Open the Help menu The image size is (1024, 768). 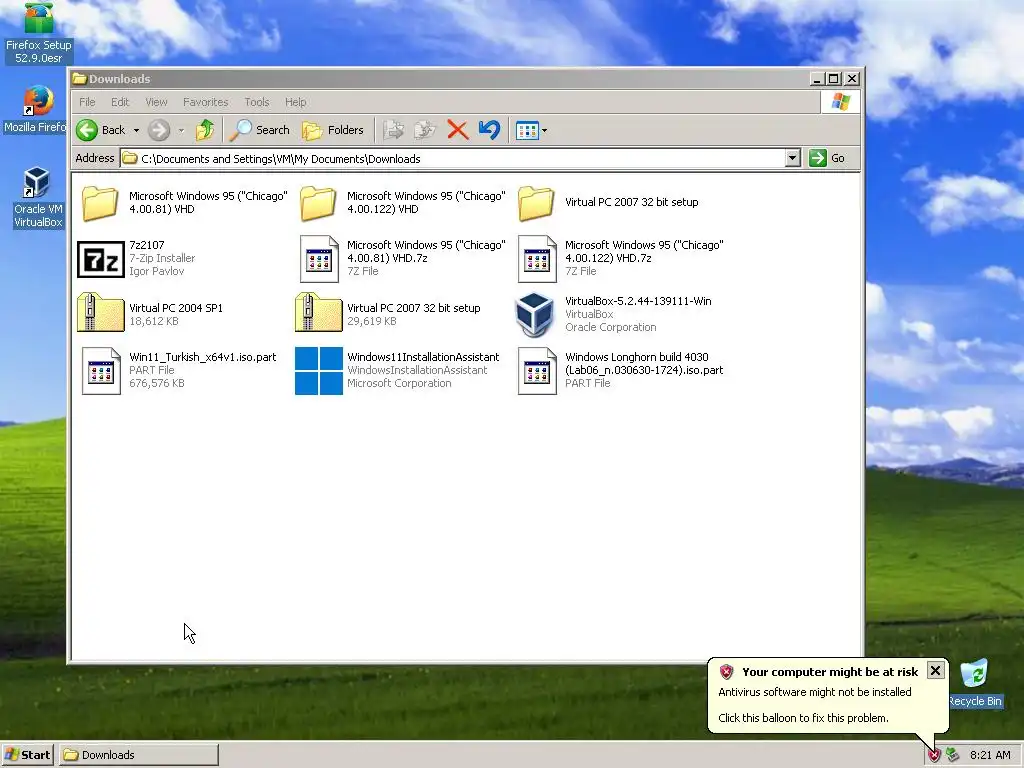click(x=295, y=102)
